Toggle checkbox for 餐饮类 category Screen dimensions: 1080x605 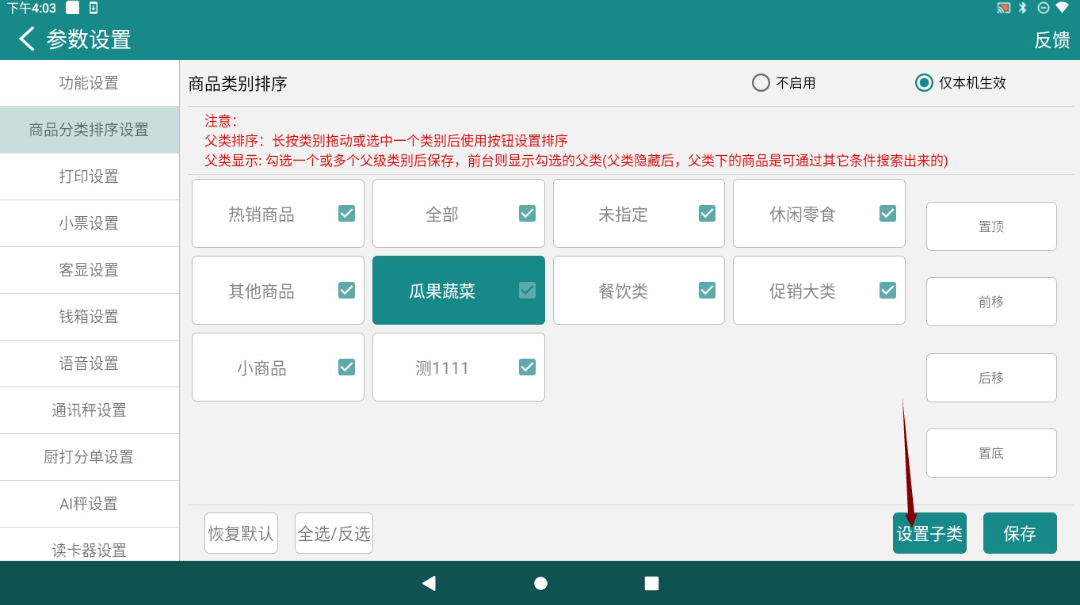pyautogui.click(x=707, y=290)
